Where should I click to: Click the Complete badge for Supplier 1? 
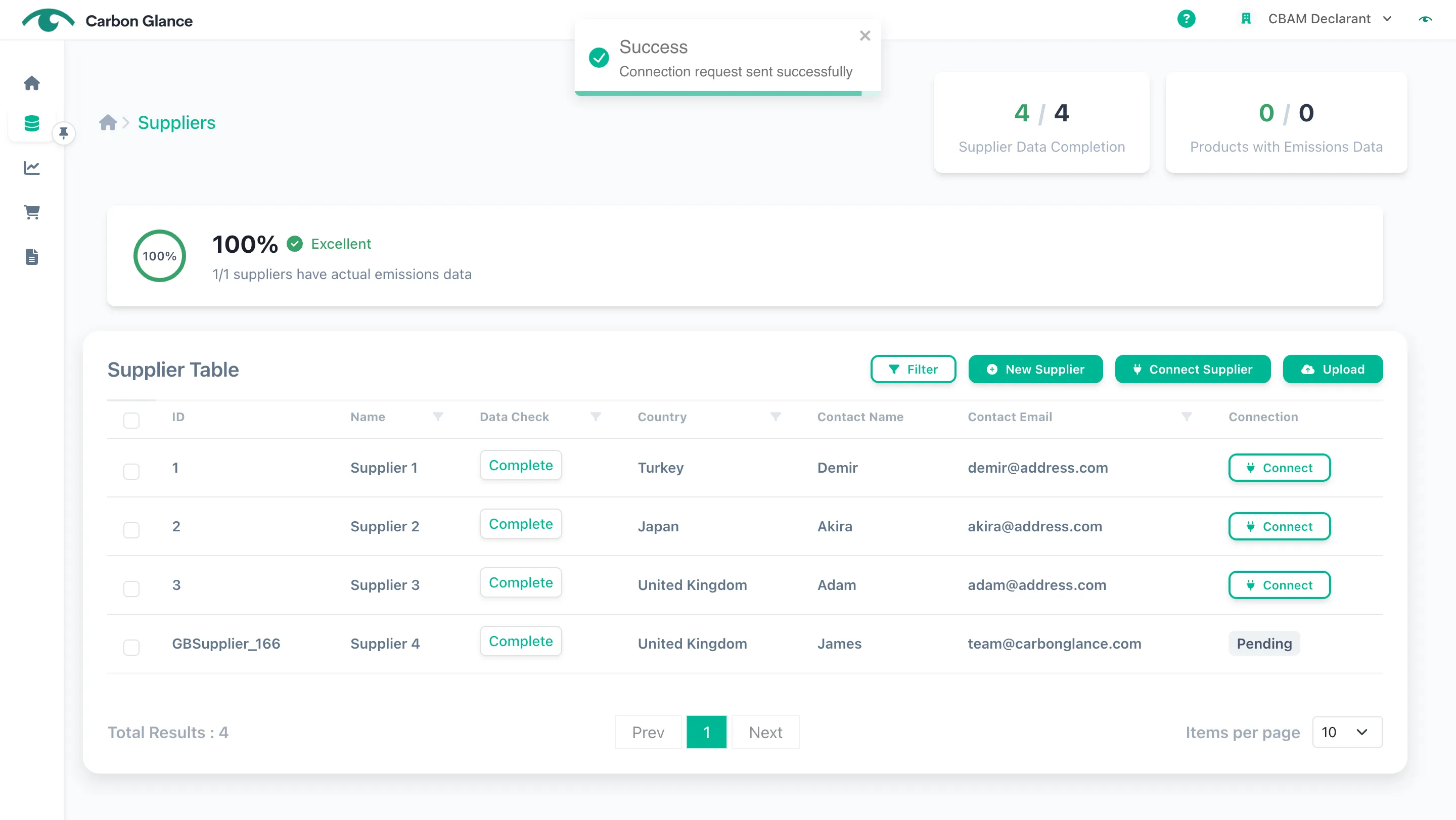521,465
